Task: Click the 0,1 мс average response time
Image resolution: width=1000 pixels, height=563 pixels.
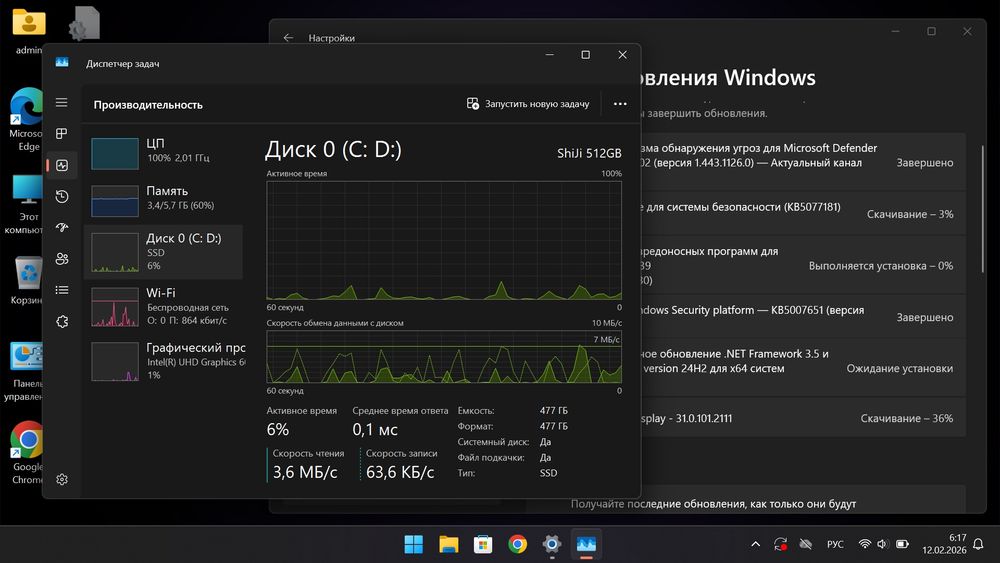Action: (x=375, y=430)
